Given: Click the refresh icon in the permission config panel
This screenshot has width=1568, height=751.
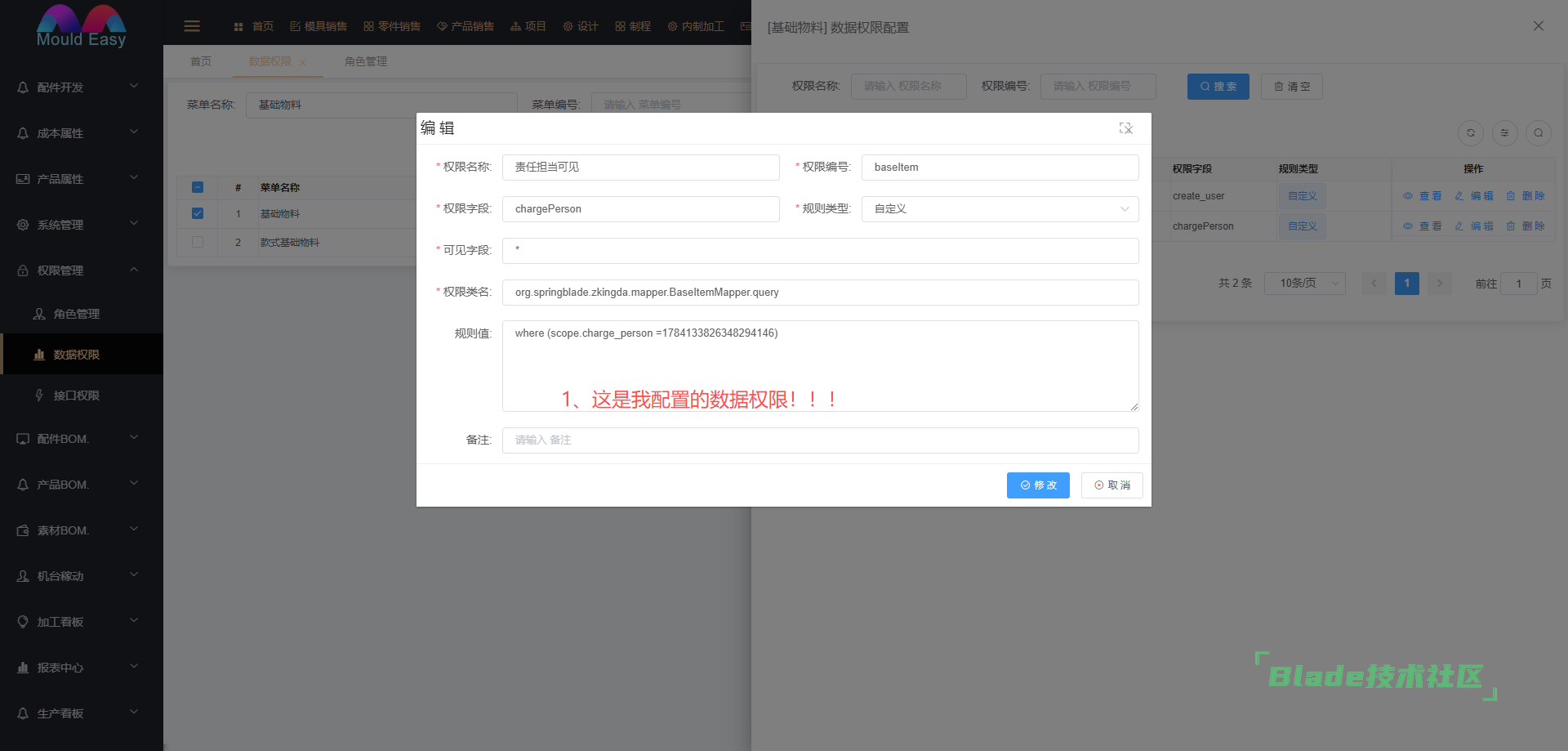Looking at the screenshot, I should click(1471, 132).
